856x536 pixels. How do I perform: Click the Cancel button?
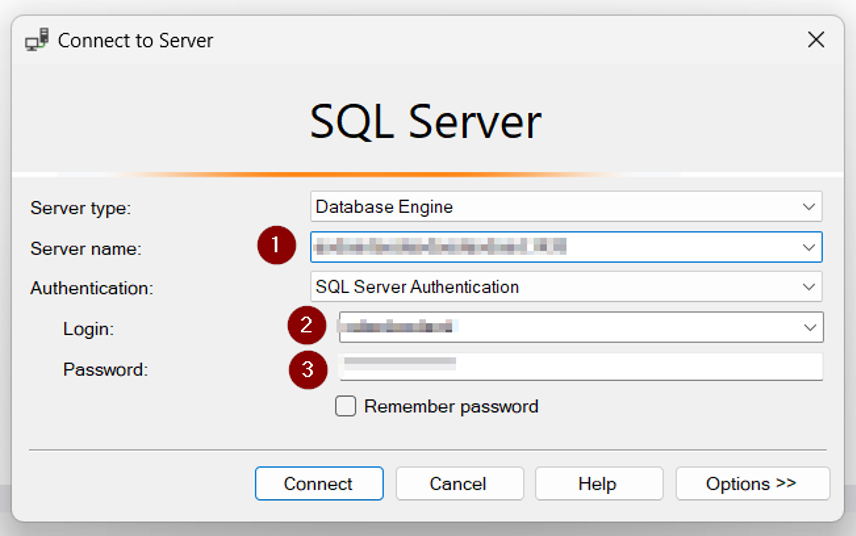(458, 484)
